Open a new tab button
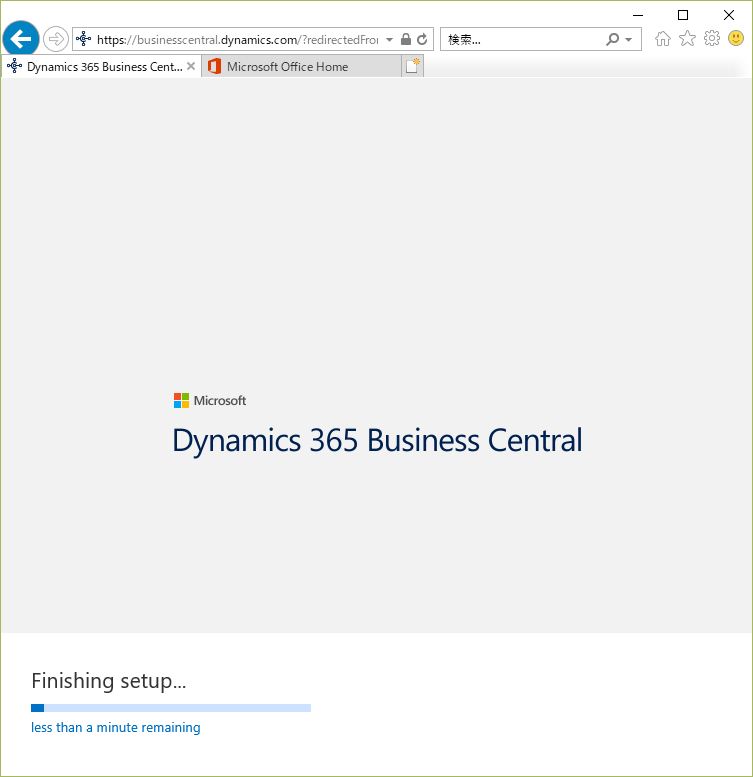 (x=412, y=66)
